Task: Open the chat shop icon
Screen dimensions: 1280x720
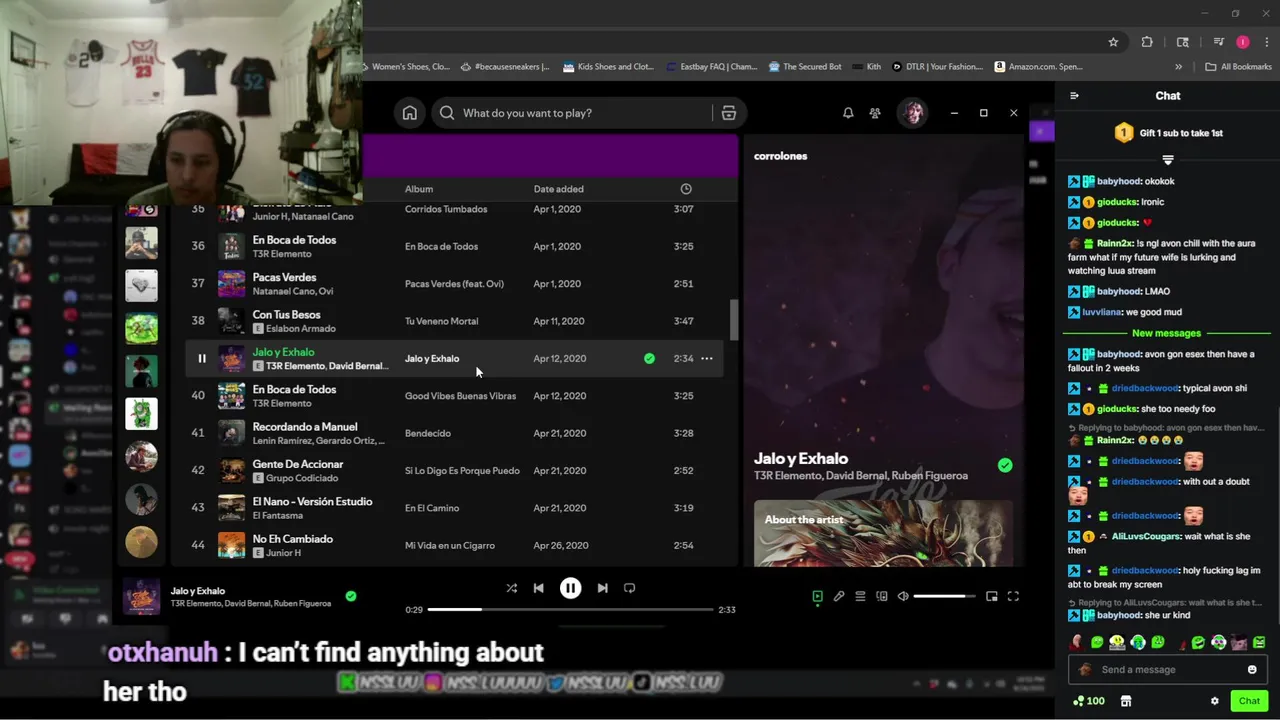Action: tap(1125, 701)
